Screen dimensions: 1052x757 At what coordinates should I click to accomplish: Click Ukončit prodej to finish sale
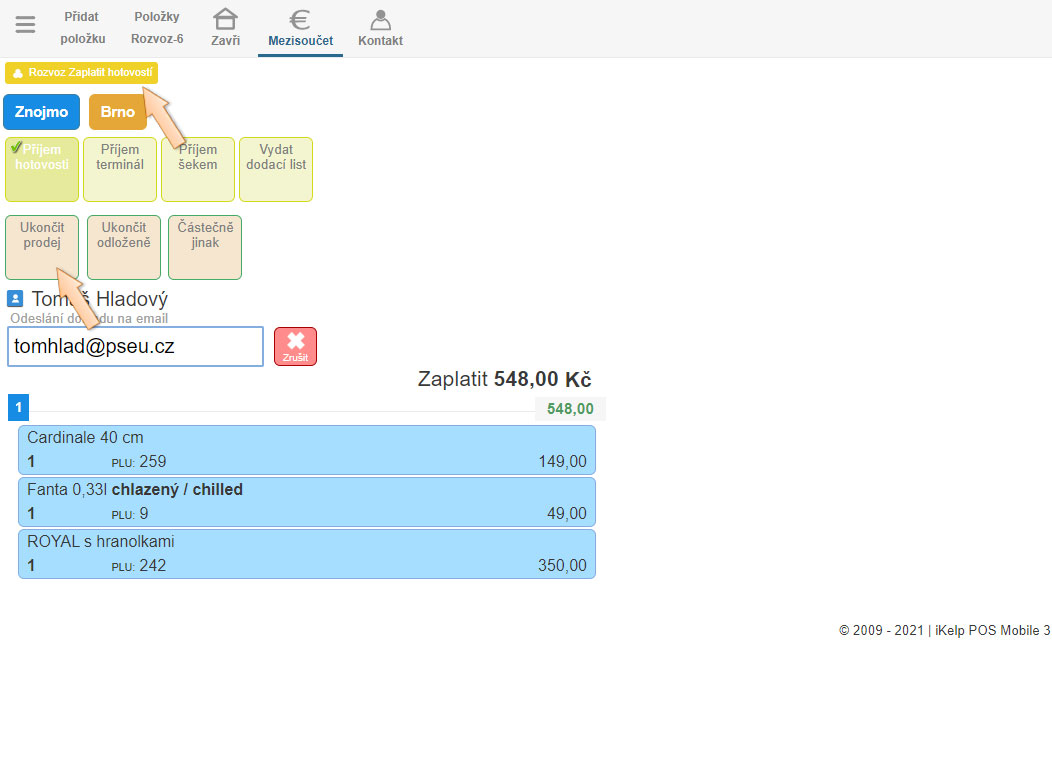(42, 247)
